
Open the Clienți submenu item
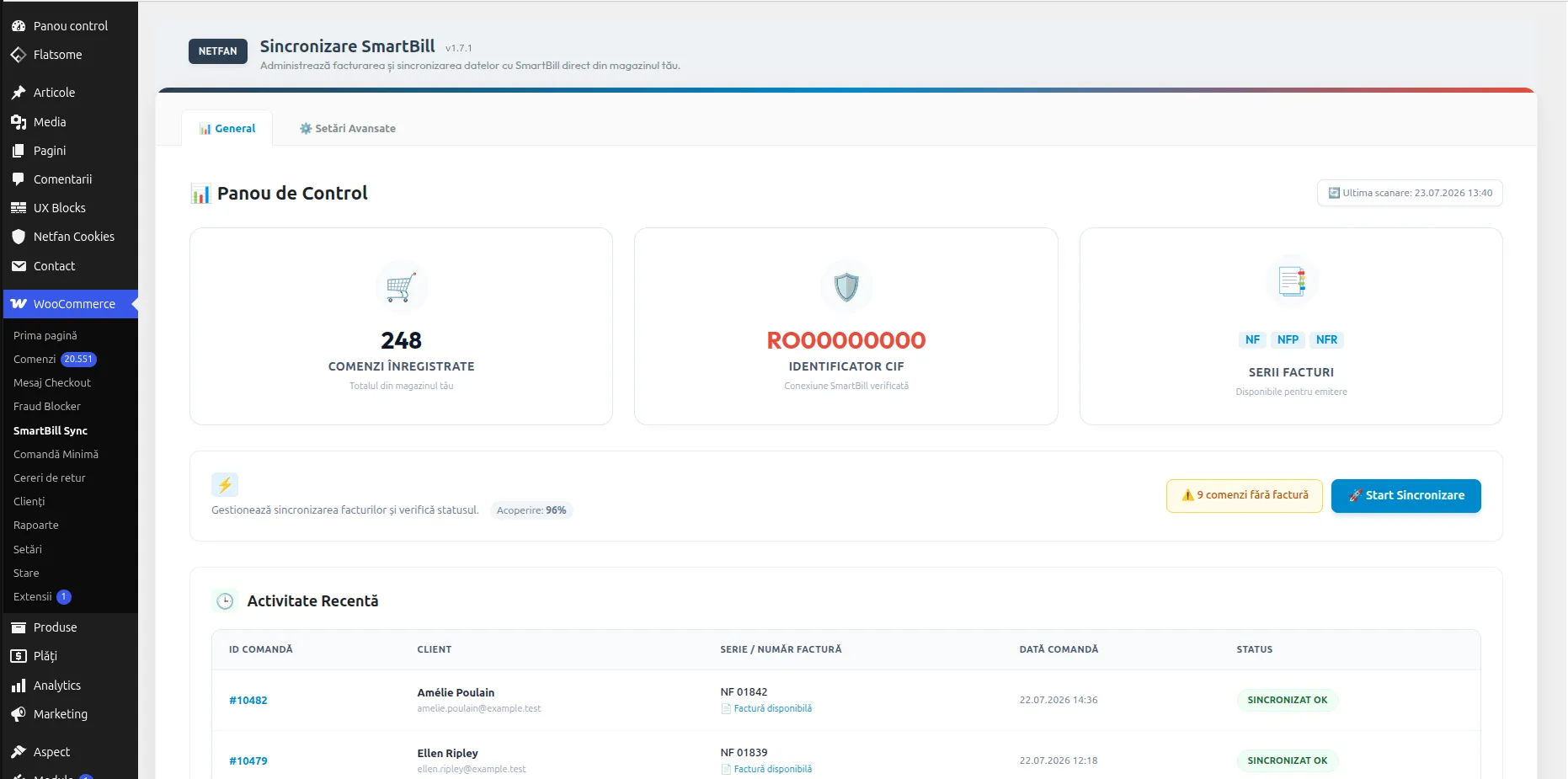coord(29,501)
